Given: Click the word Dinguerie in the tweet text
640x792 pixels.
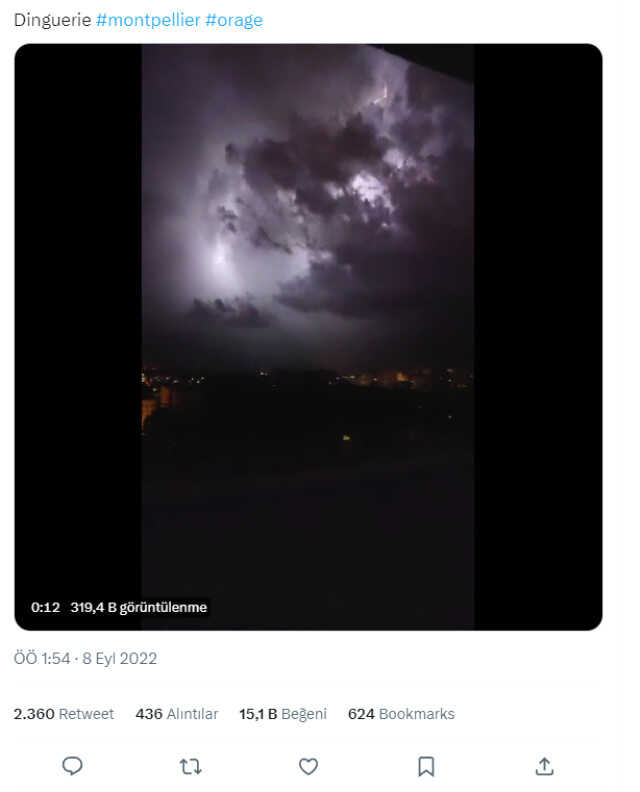Looking at the screenshot, I should 52,20.
